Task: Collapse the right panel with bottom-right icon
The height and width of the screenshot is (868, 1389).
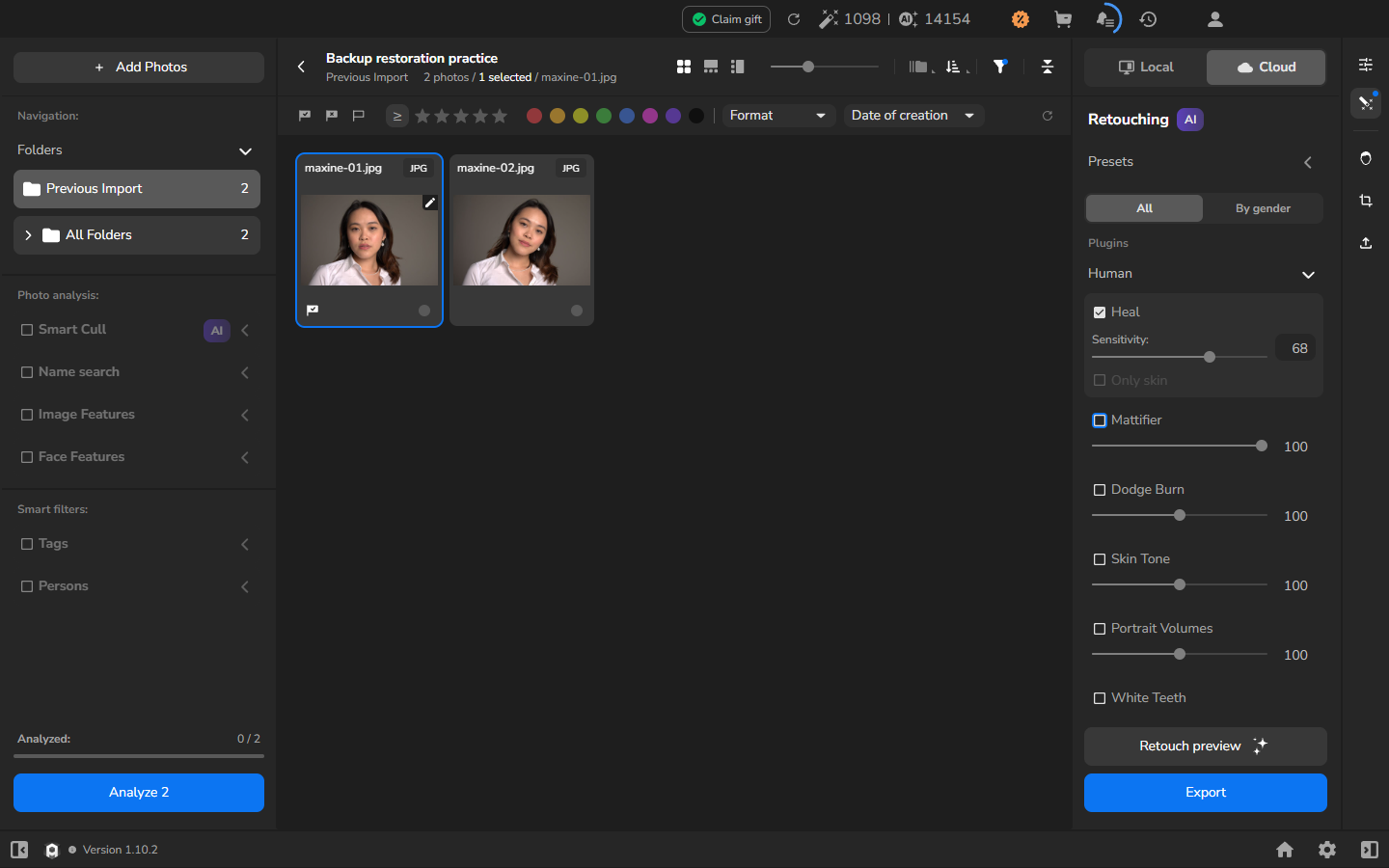Action: (1370, 850)
